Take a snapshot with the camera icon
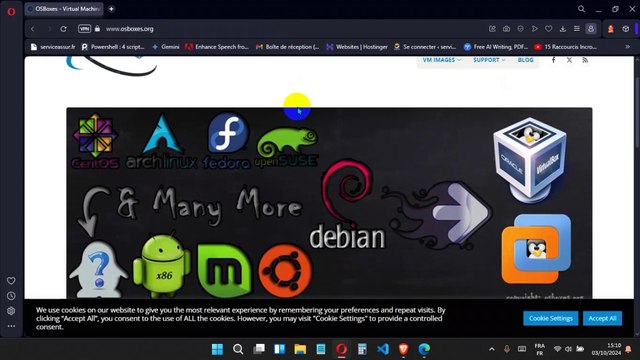Screen dimensions: 640x360 click(x=506, y=29)
